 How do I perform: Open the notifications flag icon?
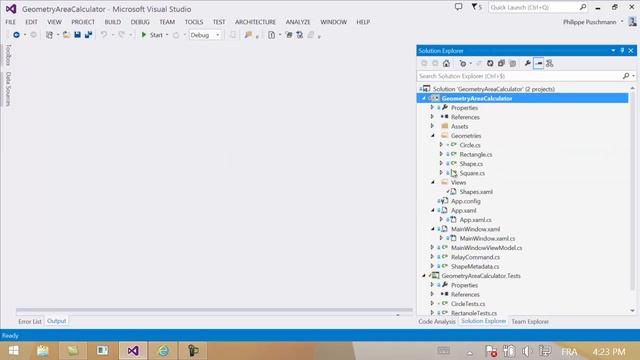(475, 7)
